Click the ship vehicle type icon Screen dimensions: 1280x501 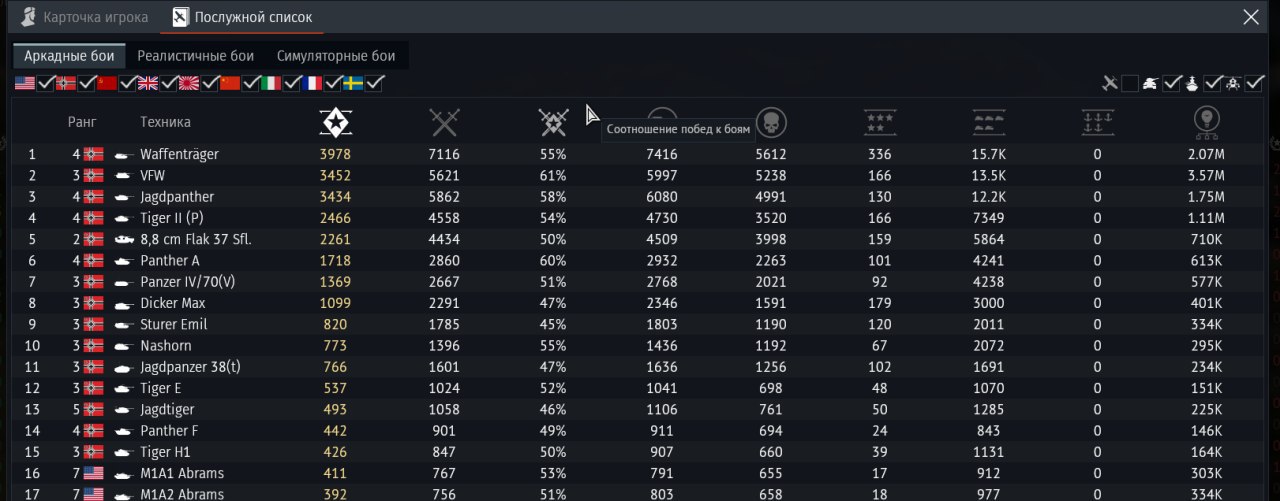click(1192, 83)
